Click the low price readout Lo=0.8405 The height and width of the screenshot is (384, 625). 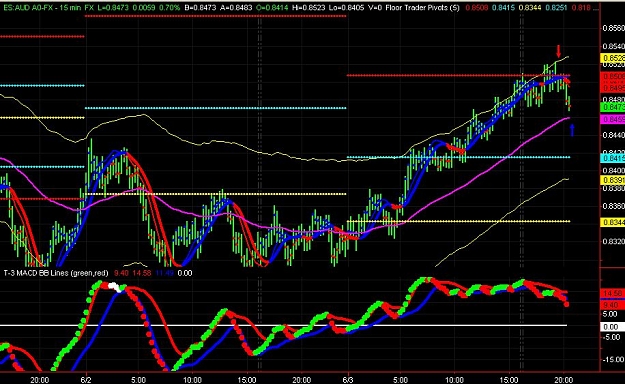coord(347,8)
